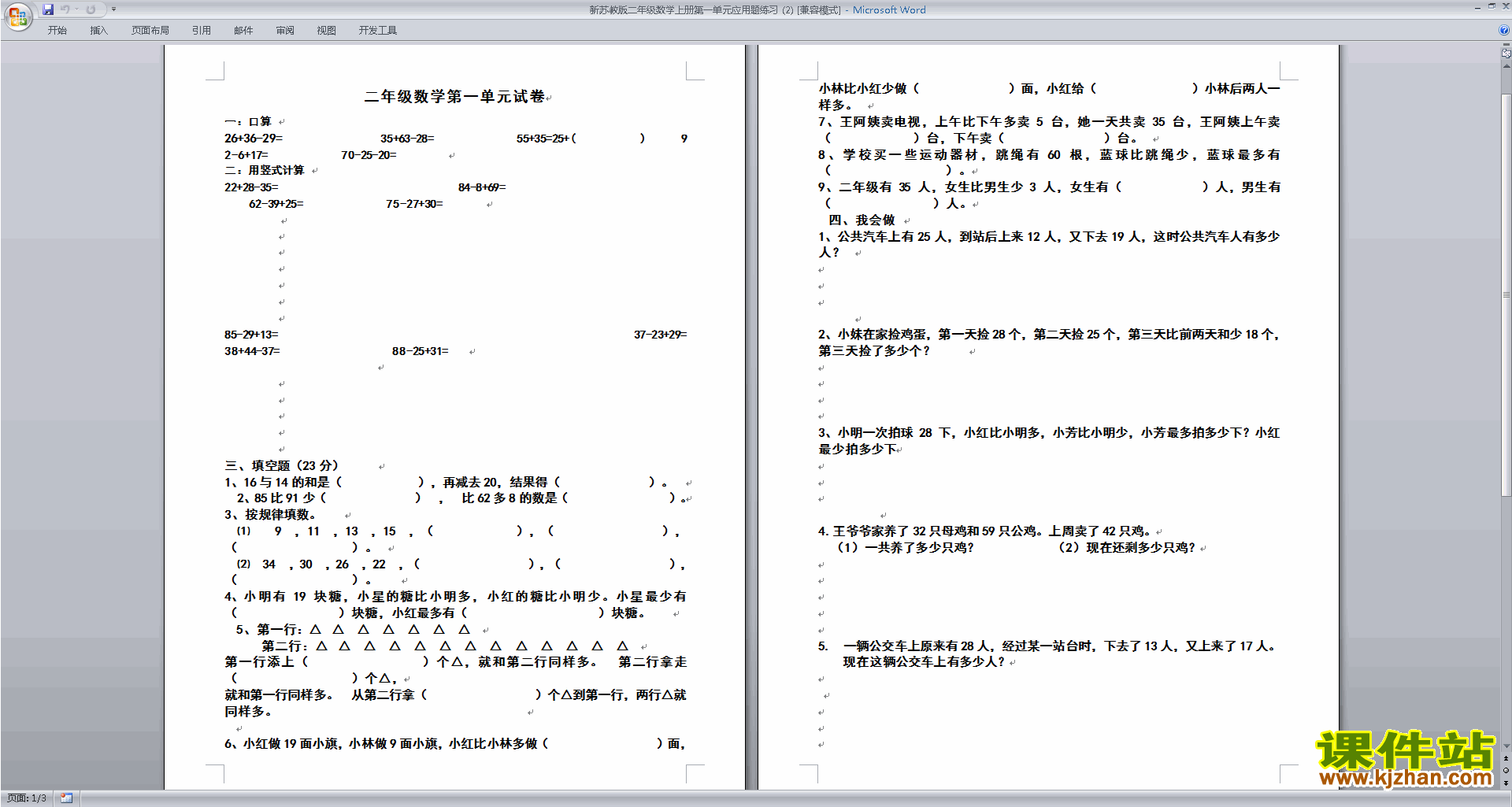Jump to the previous page with the double-up arrow
Viewport: 1512px width, 807px height.
click(1506, 759)
